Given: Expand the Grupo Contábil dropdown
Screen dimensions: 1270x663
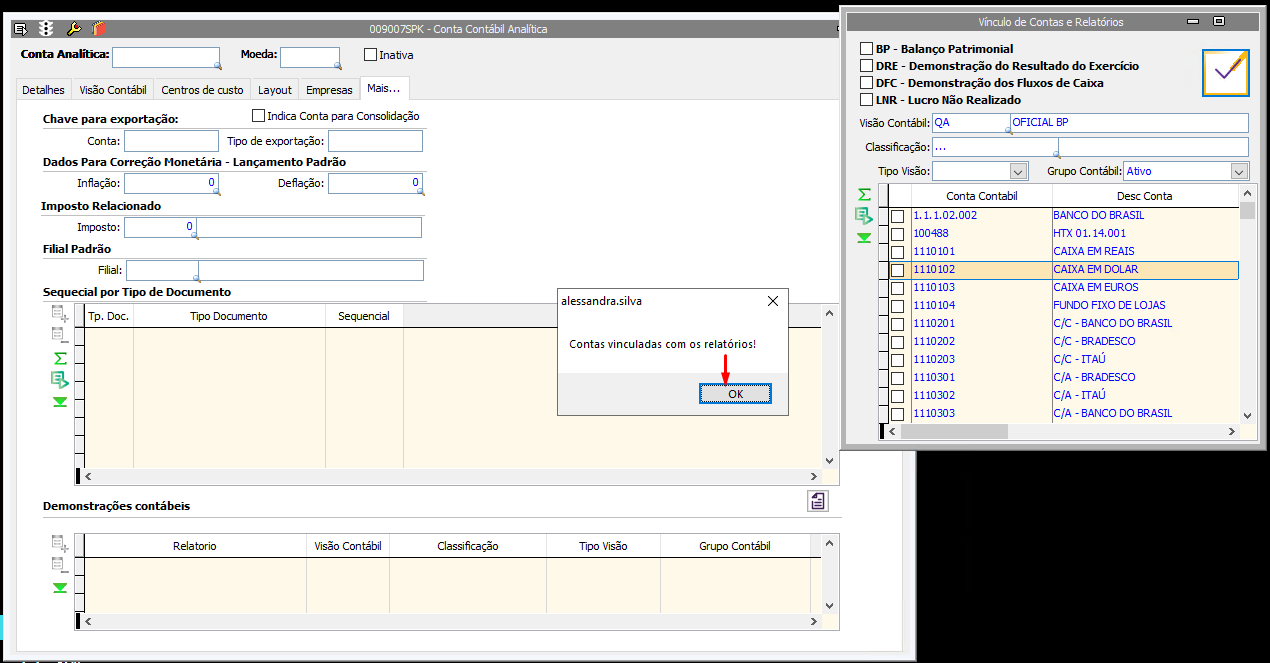Looking at the screenshot, I should (x=1239, y=172).
